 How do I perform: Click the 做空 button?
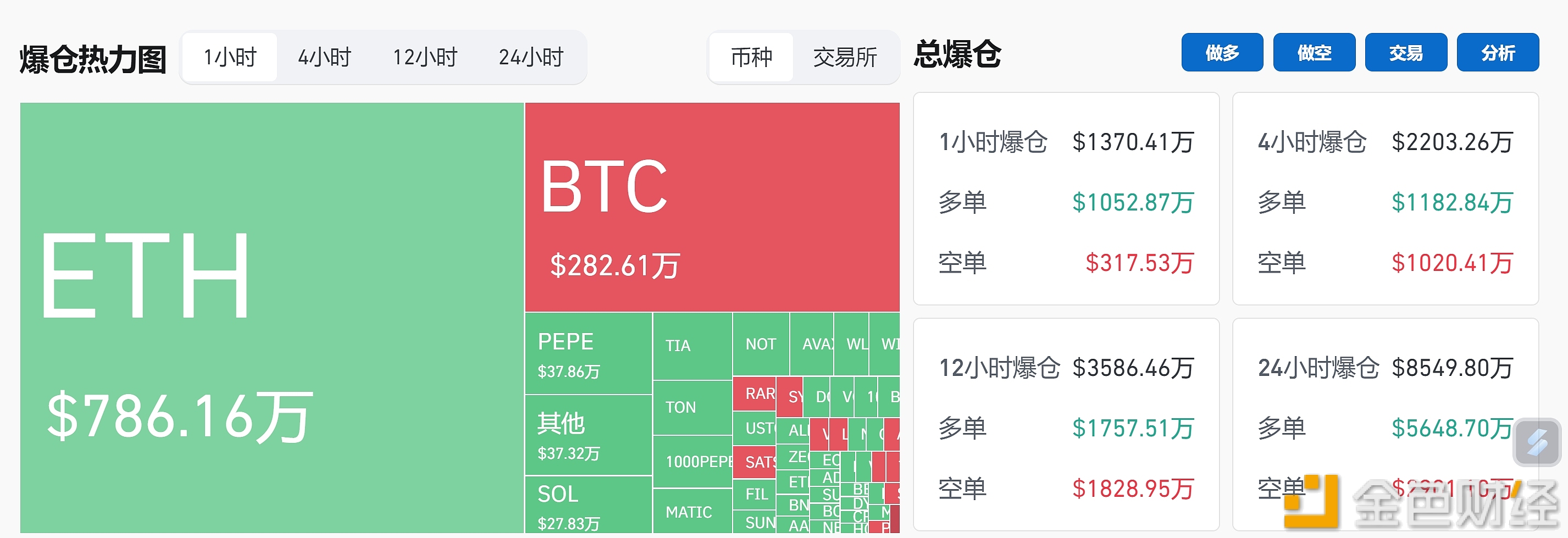(x=1314, y=52)
